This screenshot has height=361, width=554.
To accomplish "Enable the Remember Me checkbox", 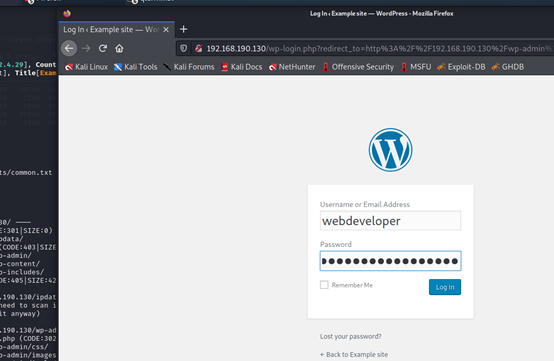I will click(324, 285).
